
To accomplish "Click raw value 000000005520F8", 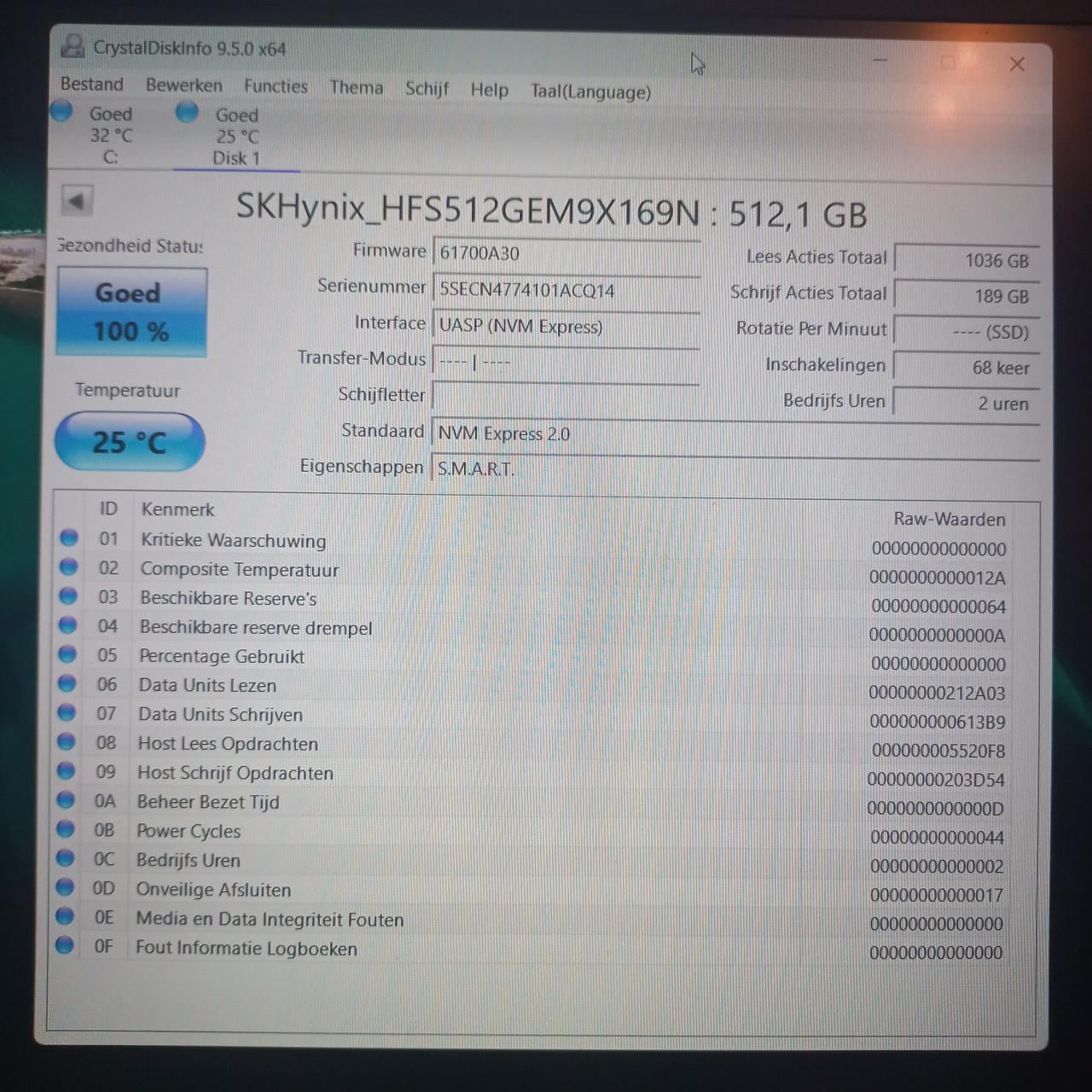I will pyautogui.click(x=938, y=752).
